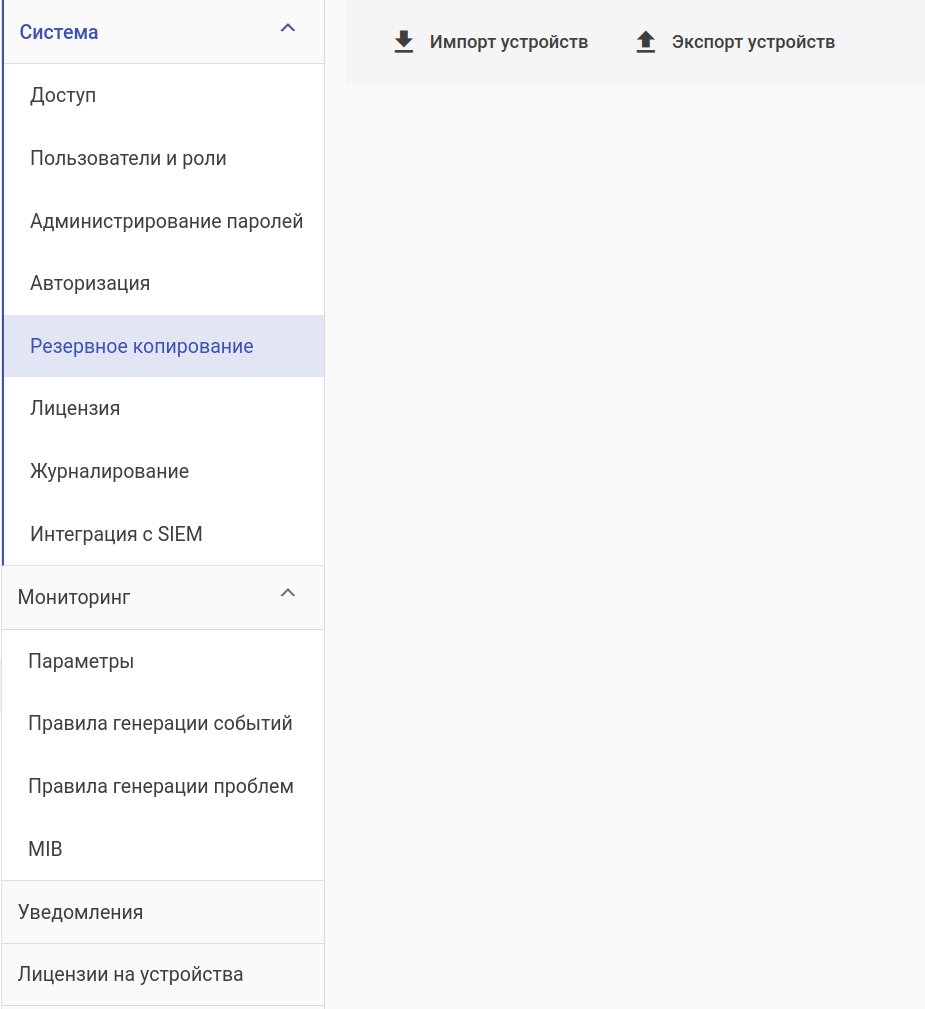Open monitoring Параметры item
The height and width of the screenshot is (1009, 925).
(81, 661)
